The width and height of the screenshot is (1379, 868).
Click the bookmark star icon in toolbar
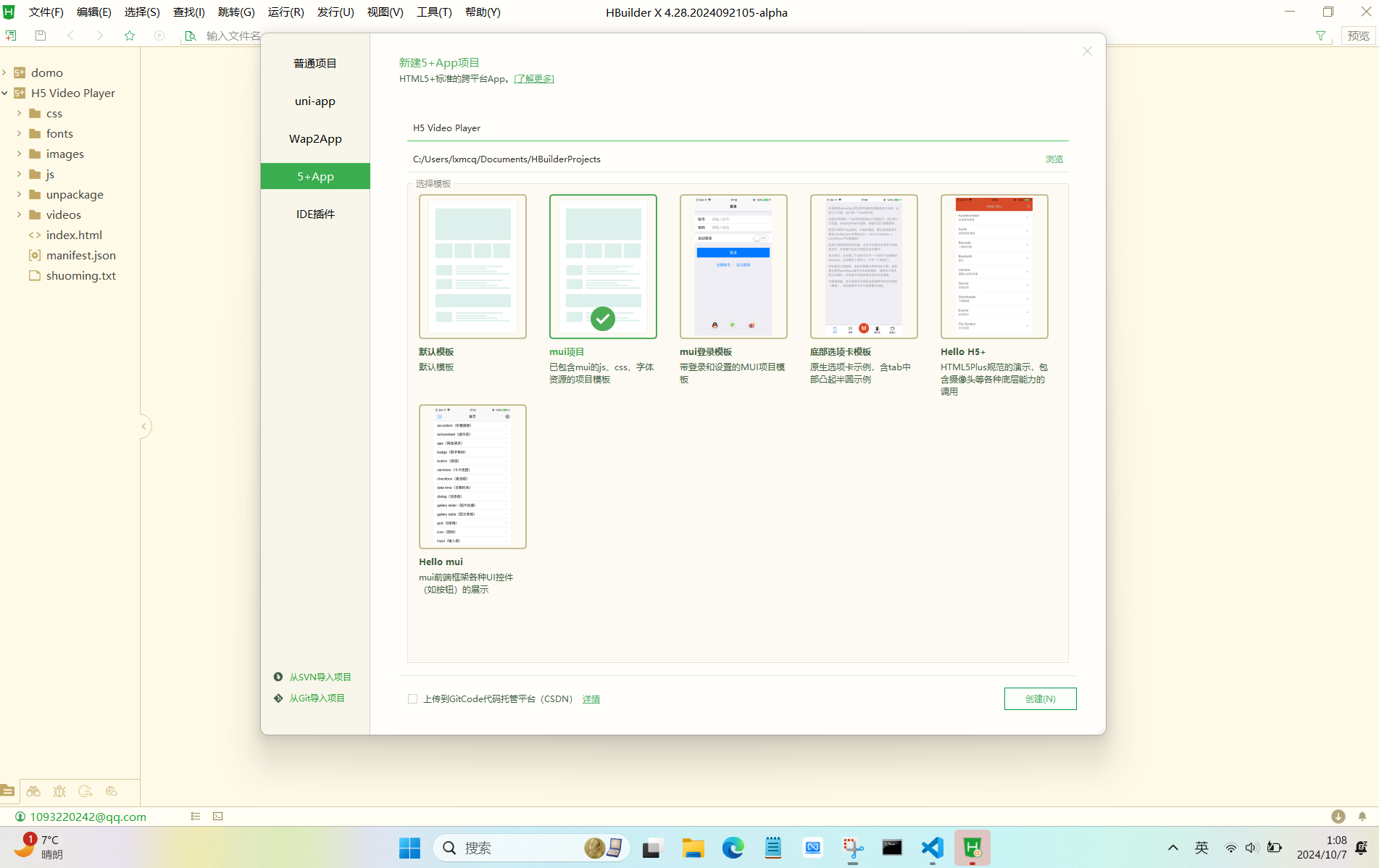pyautogui.click(x=130, y=36)
